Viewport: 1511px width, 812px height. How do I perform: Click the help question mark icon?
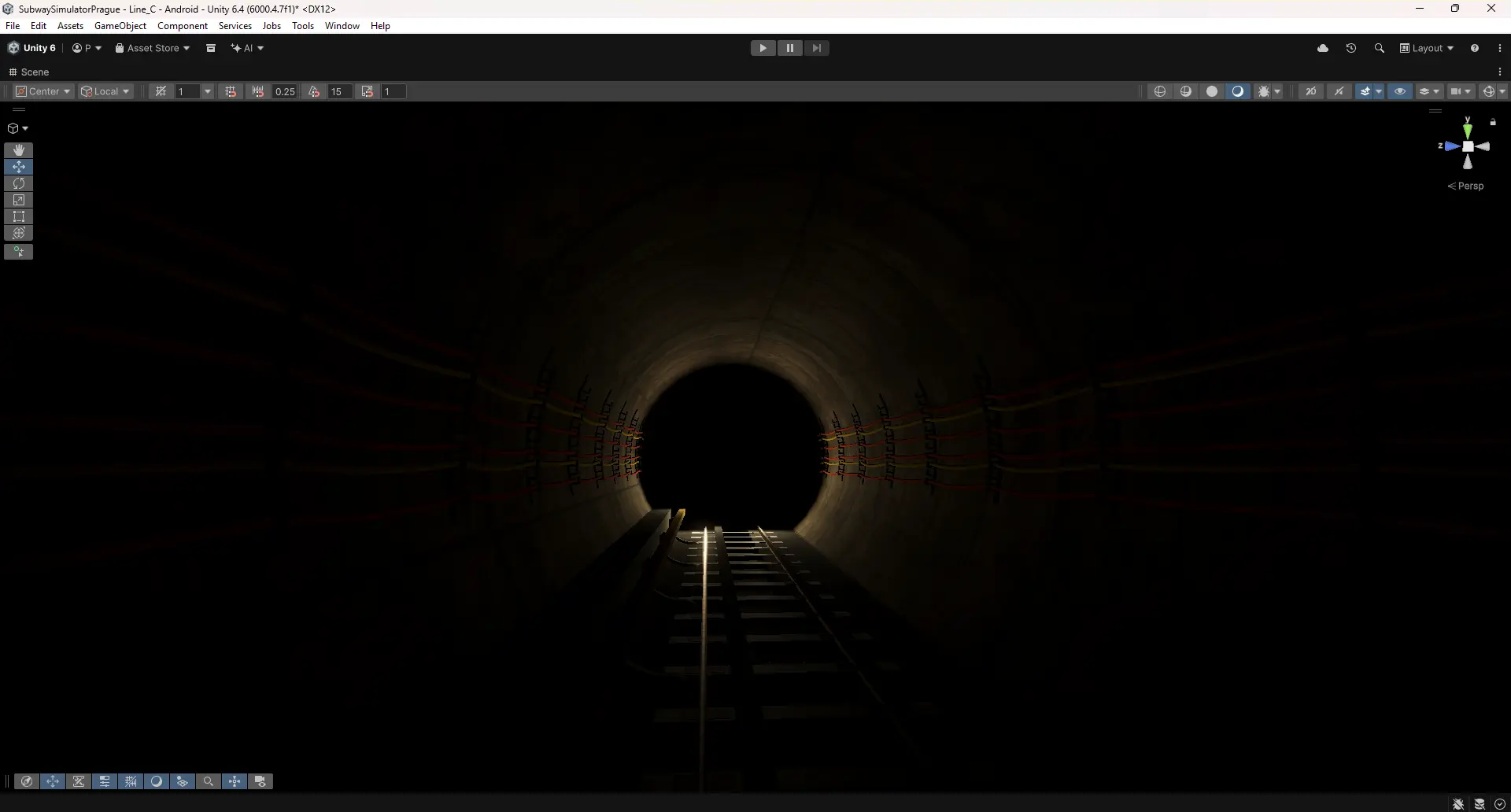click(x=1475, y=48)
